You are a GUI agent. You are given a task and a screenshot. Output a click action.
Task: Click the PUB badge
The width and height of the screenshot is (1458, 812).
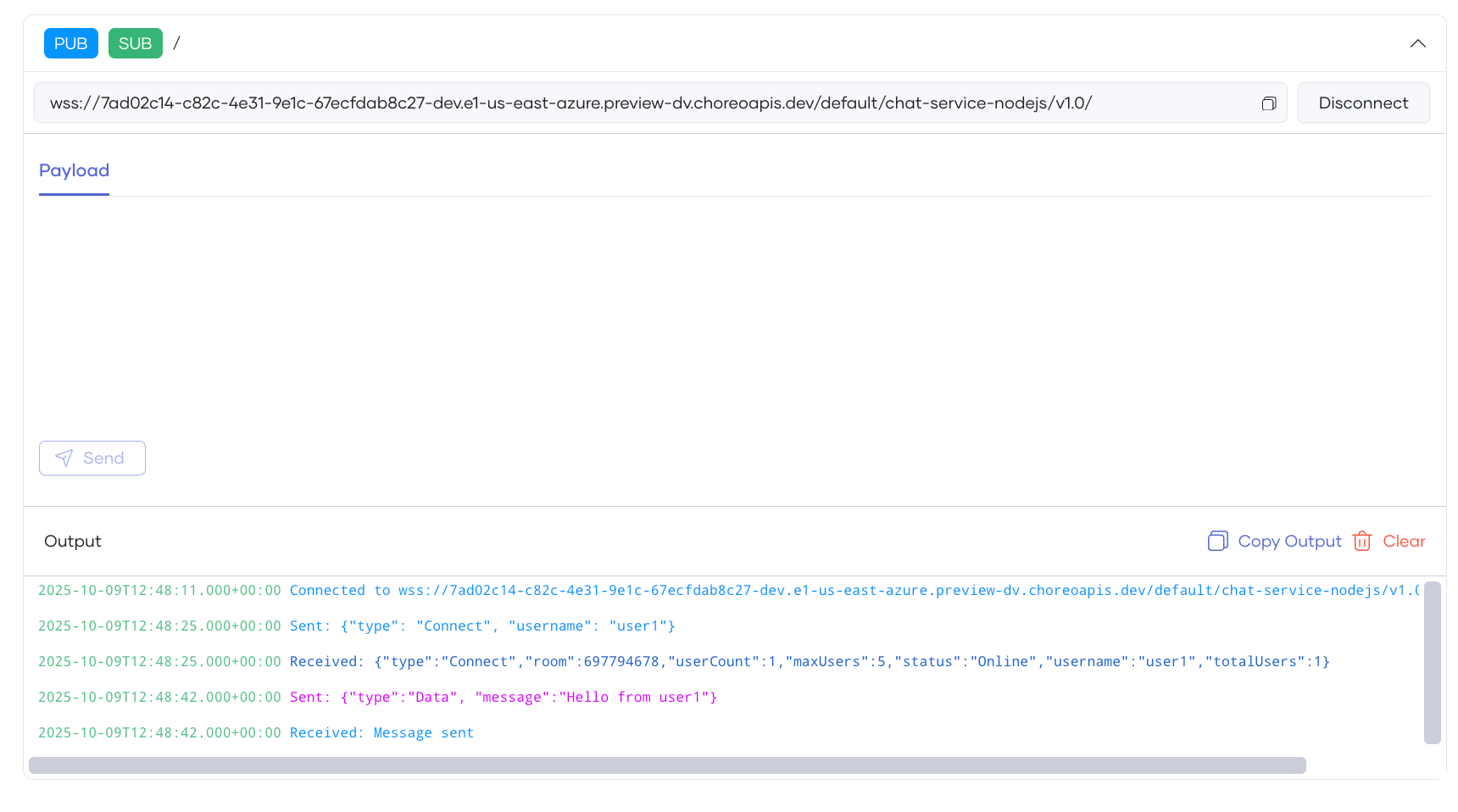[70, 43]
